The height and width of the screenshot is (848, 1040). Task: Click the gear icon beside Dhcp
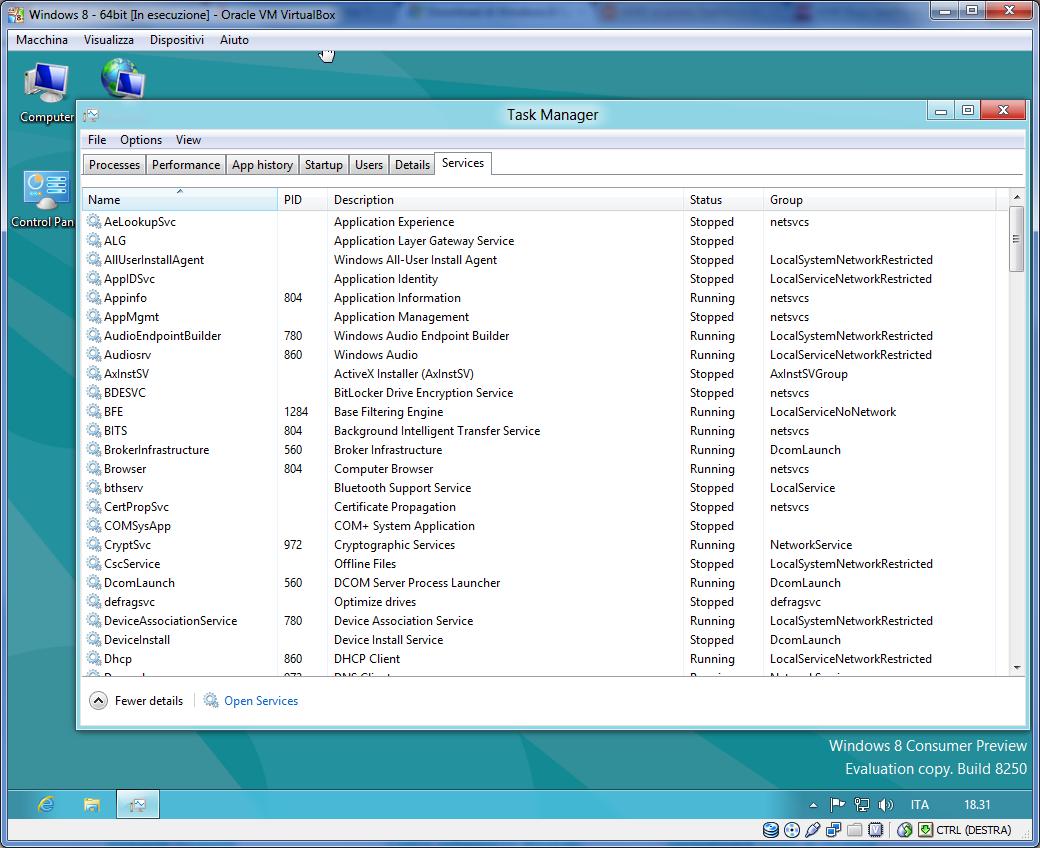coord(94,658)
